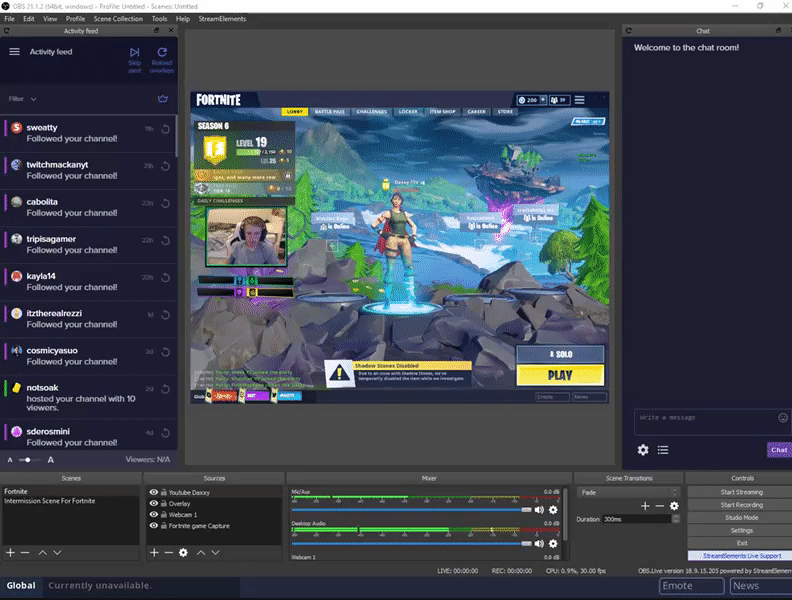This screenshot has height=600, width=792.
Task: Open the chat user list icon
Action: click(663, 450)
